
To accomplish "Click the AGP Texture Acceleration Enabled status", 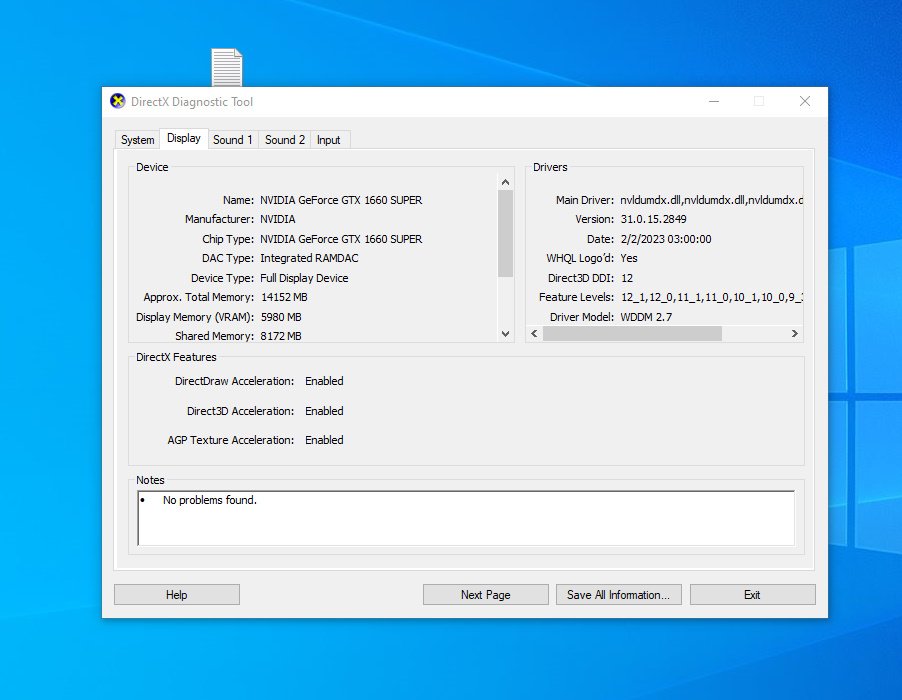I will coord(324,440).
